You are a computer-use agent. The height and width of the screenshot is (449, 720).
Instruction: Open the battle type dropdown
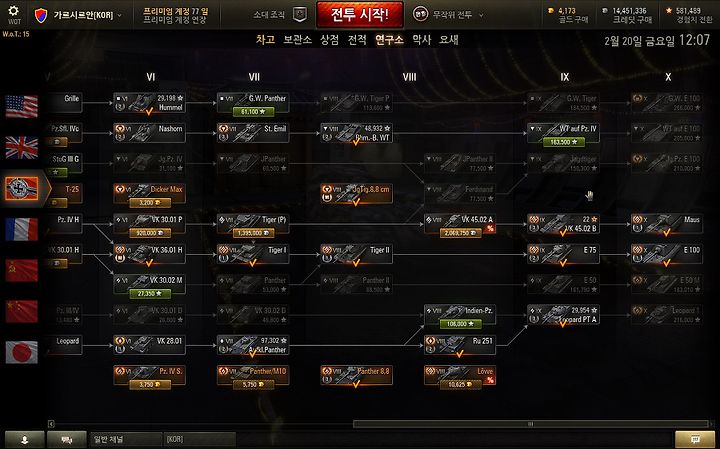coord(448,15)
